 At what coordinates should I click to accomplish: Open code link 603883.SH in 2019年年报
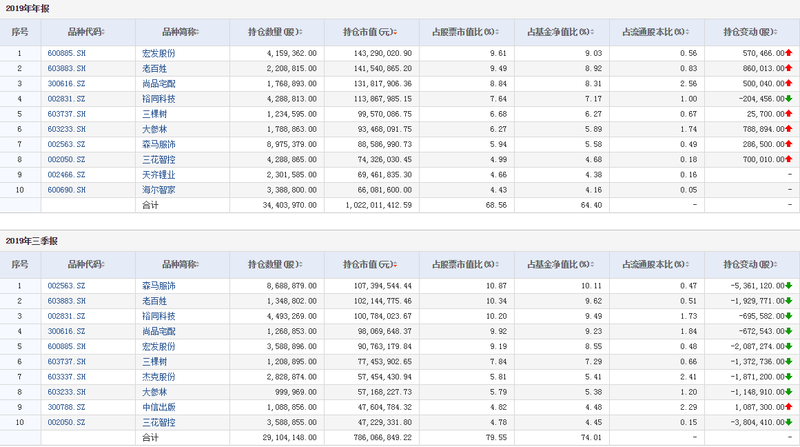(x=67, y=68)
